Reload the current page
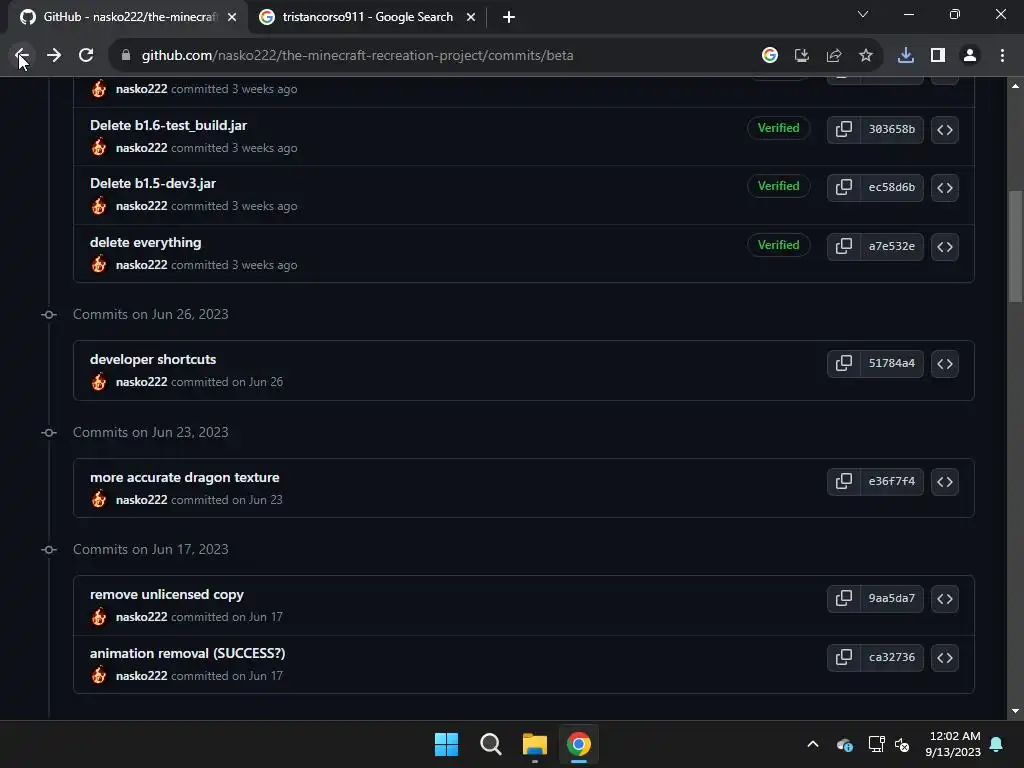1024x768 pixels. coord(86,56)
